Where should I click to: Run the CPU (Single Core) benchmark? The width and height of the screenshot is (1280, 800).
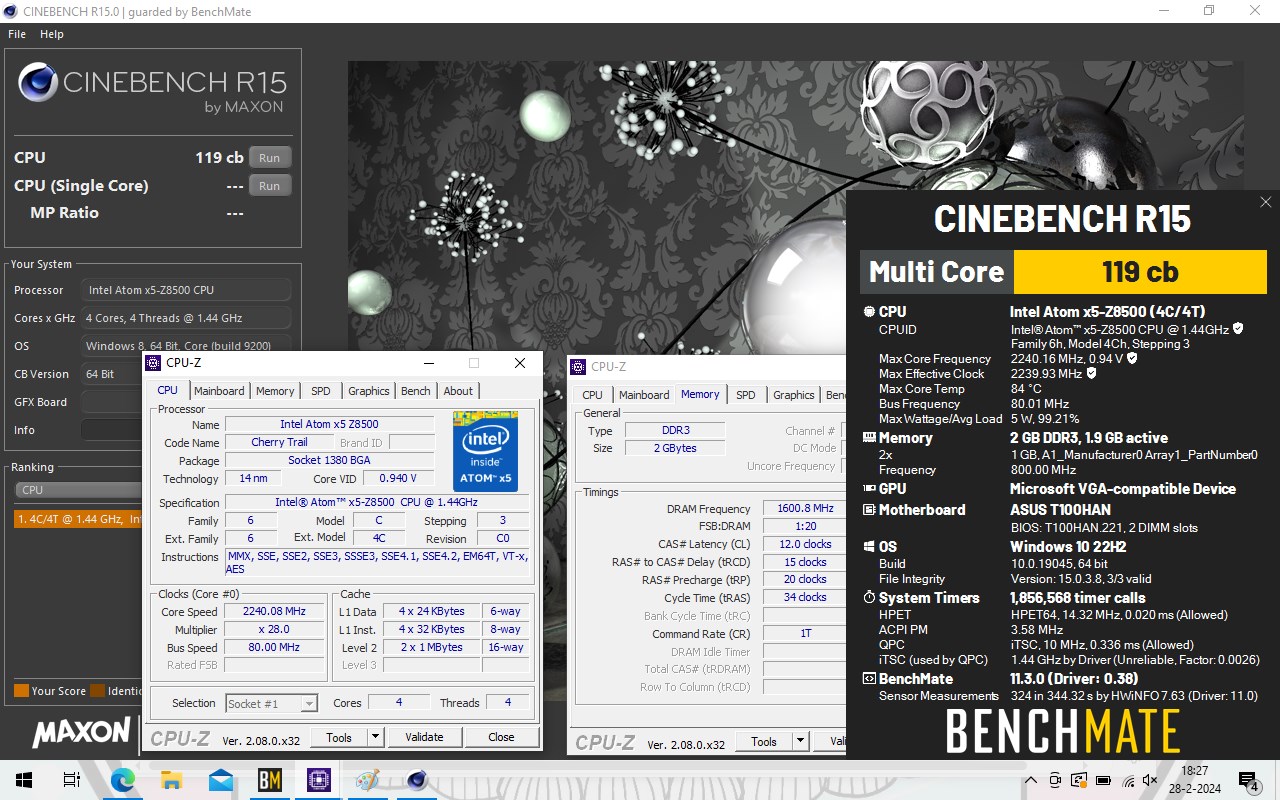pos(270,186)
